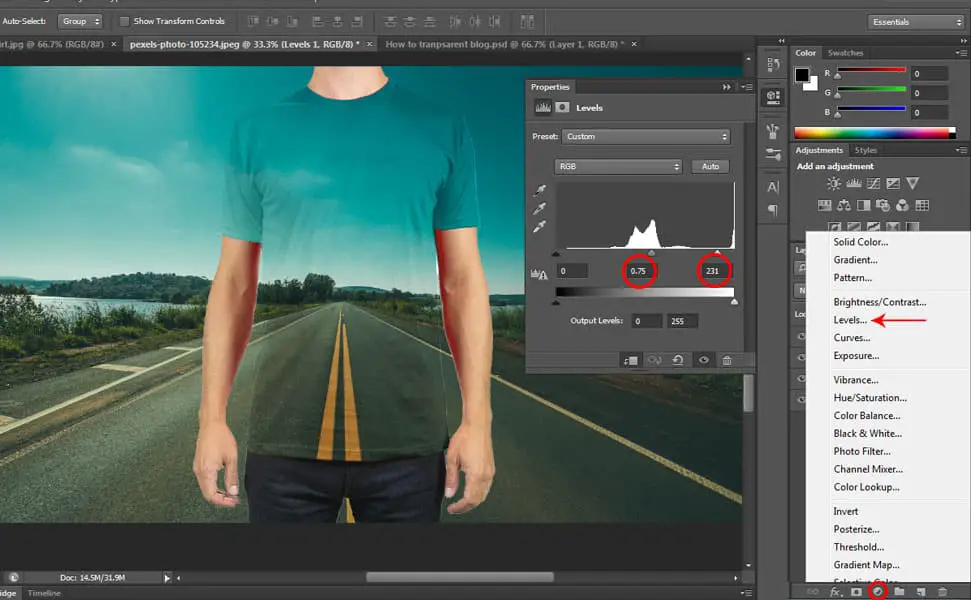
Task: Click the Levels clipping button in Properties
Action: [x=631, y=362]
